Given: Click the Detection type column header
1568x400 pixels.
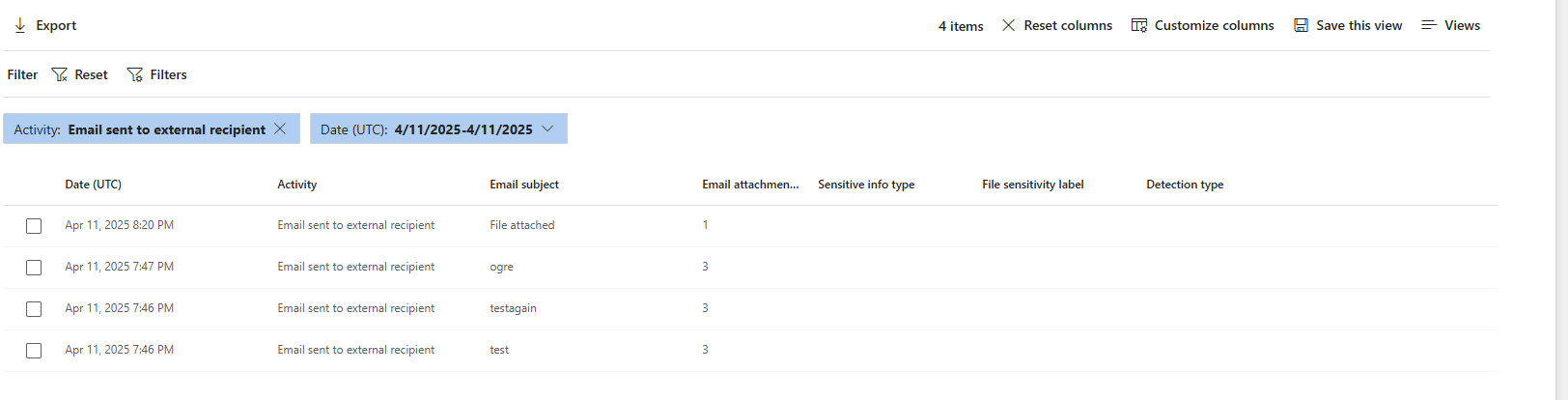Looking at the screenshot, I should tap(1185, 185).
